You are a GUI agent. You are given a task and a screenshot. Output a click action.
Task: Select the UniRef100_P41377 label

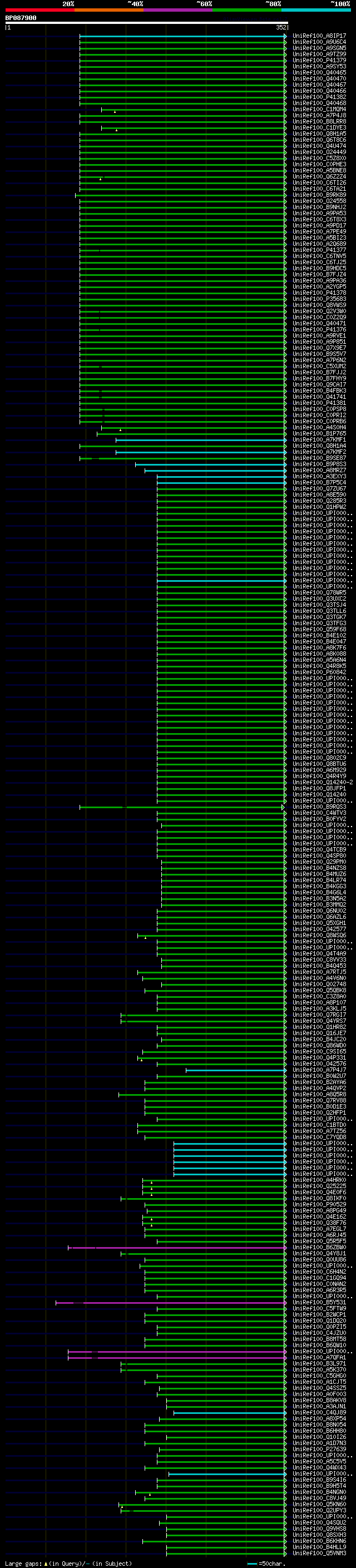pos(319,250)
